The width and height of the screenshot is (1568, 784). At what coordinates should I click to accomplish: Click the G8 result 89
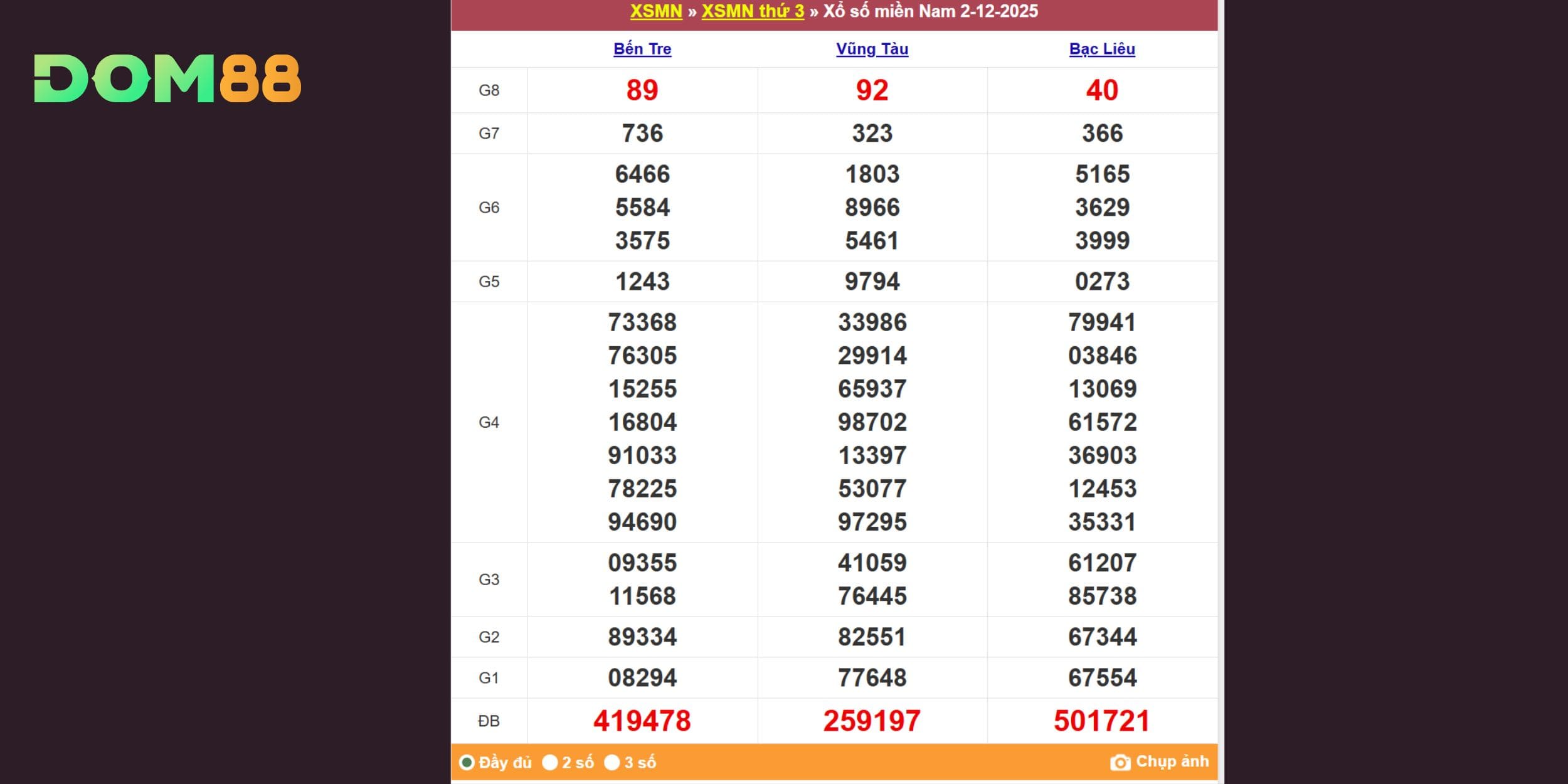point(642,90)
